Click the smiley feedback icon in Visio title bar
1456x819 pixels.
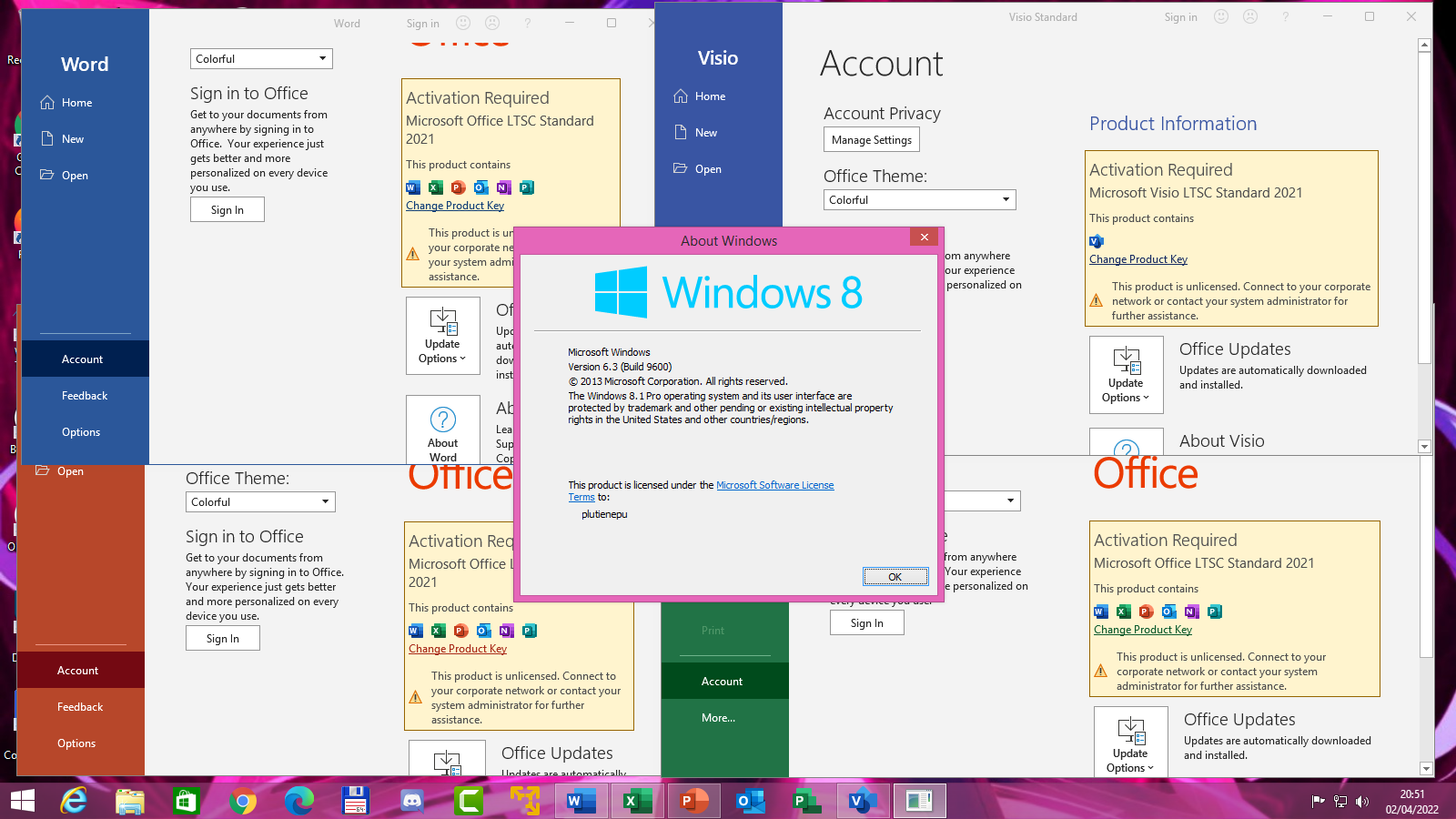click(1221, 17)
